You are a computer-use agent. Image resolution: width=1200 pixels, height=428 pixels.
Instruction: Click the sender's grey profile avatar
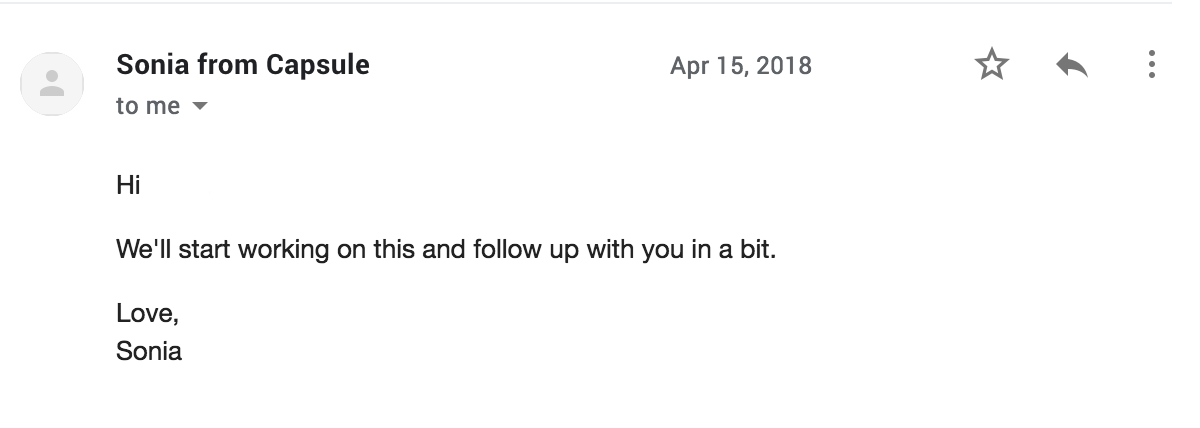click(x=51, y=84)
